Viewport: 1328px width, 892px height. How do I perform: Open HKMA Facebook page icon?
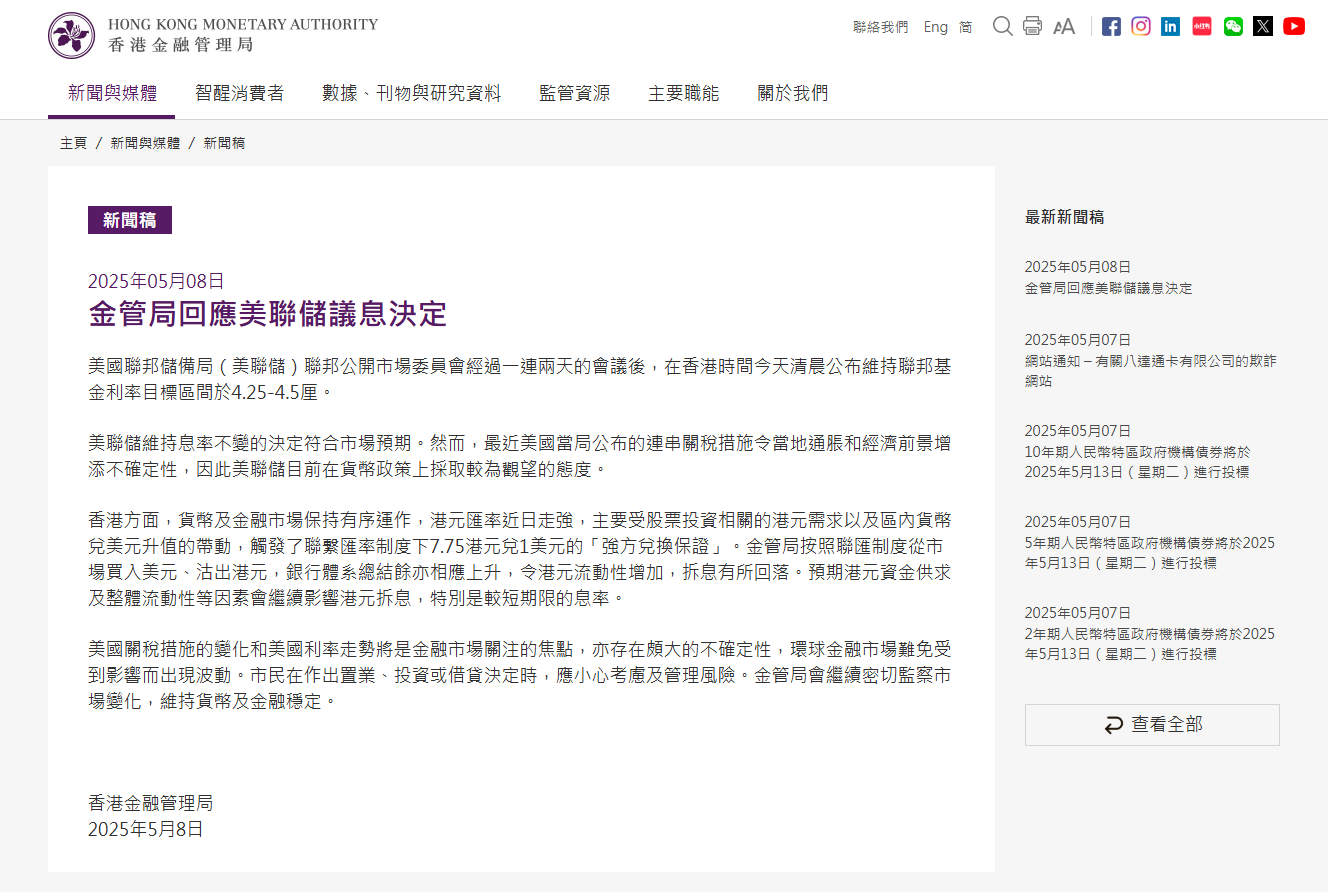coord(1111,27)
